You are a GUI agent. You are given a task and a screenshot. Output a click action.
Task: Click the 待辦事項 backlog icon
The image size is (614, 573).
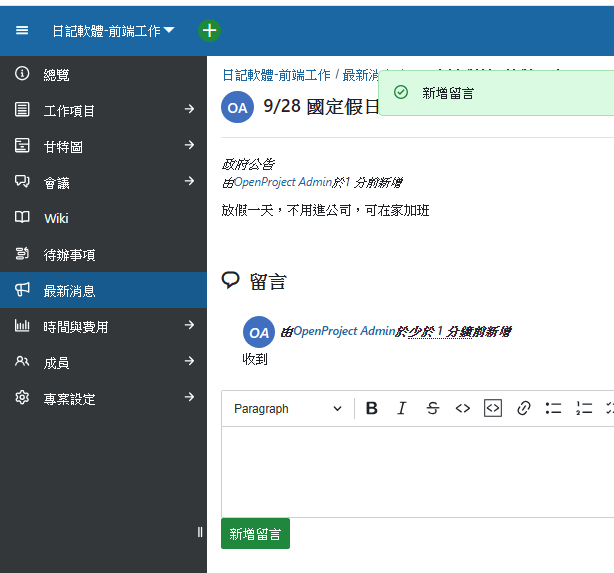[x=22, y=253]
